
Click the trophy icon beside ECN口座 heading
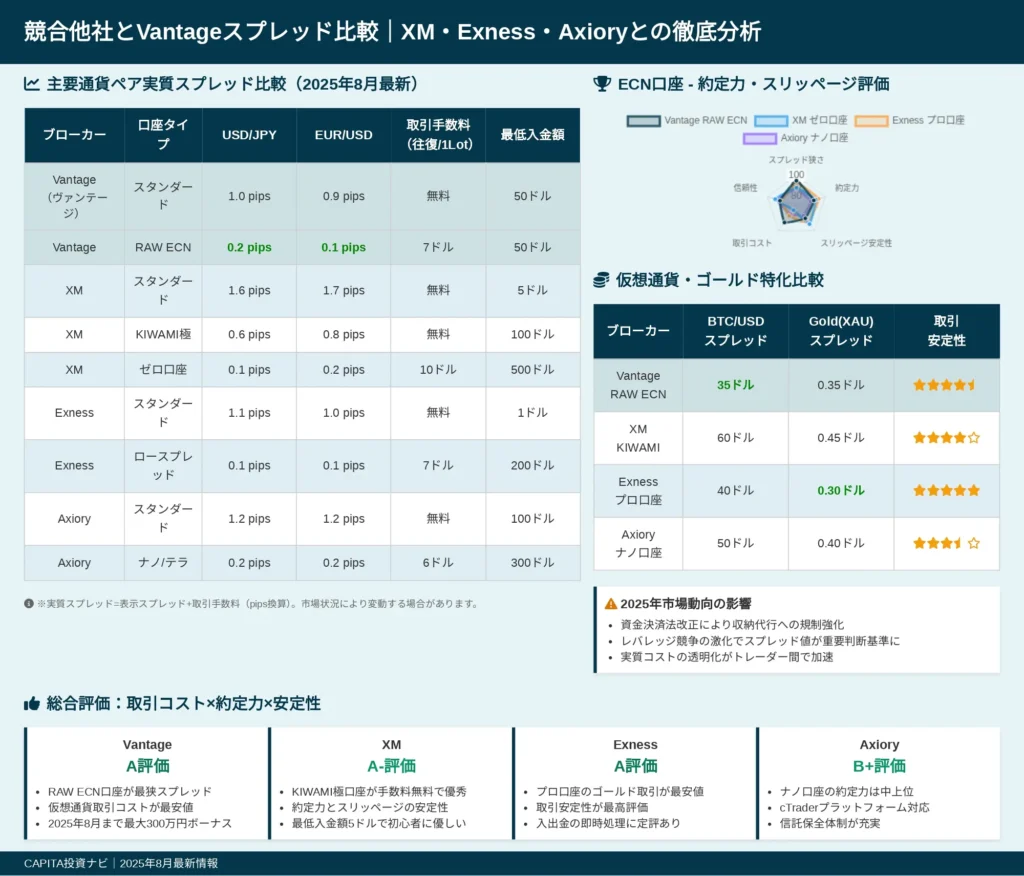pyautogui.click(x=601, y=84)
